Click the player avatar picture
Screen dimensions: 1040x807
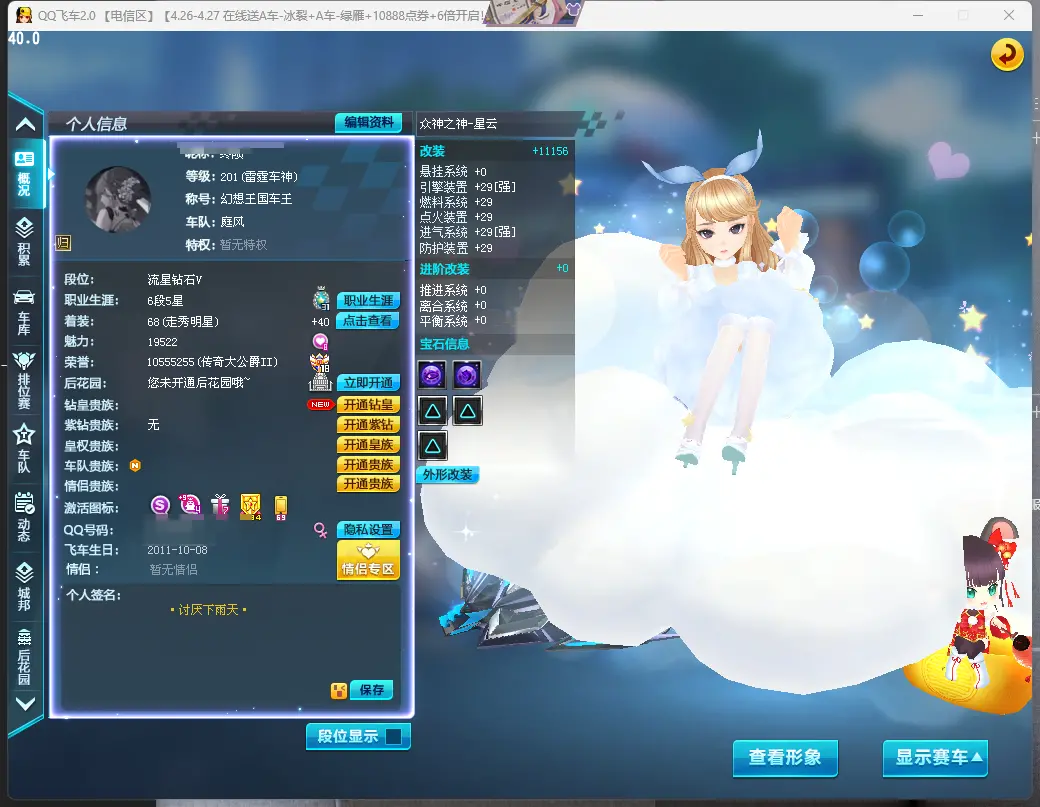coord(118,200)
